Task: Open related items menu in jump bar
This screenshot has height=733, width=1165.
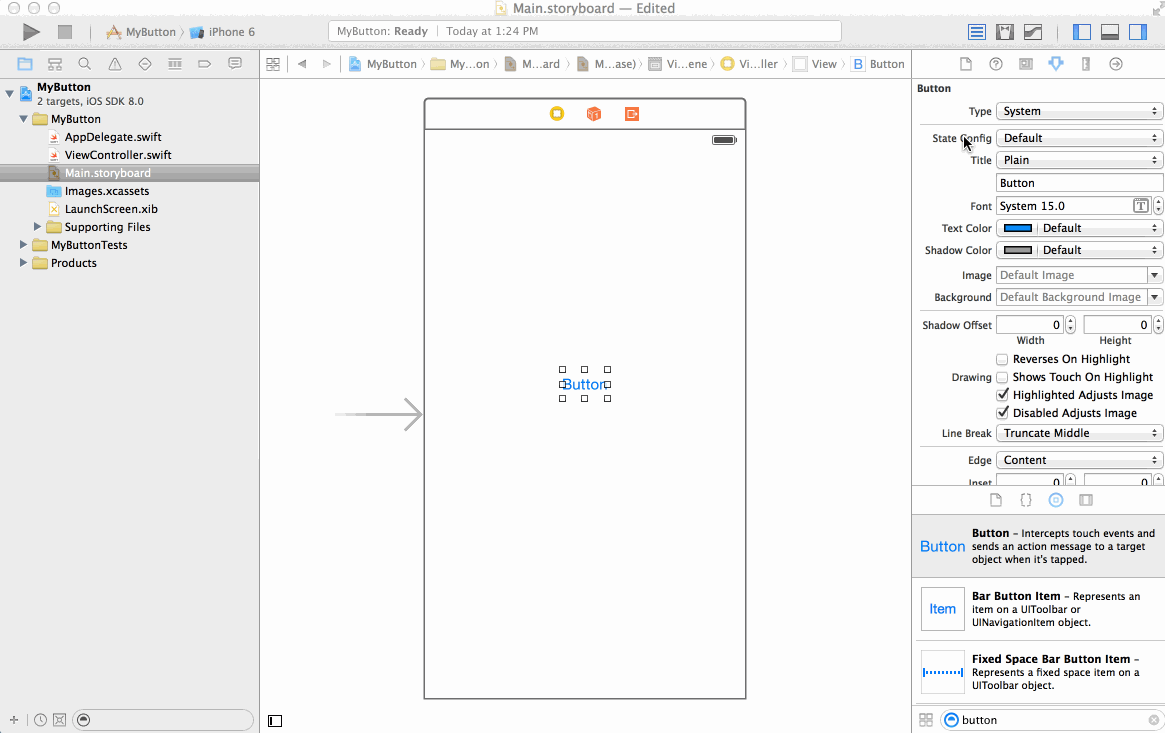Action: pyautogui.click(x=273, y=65)
